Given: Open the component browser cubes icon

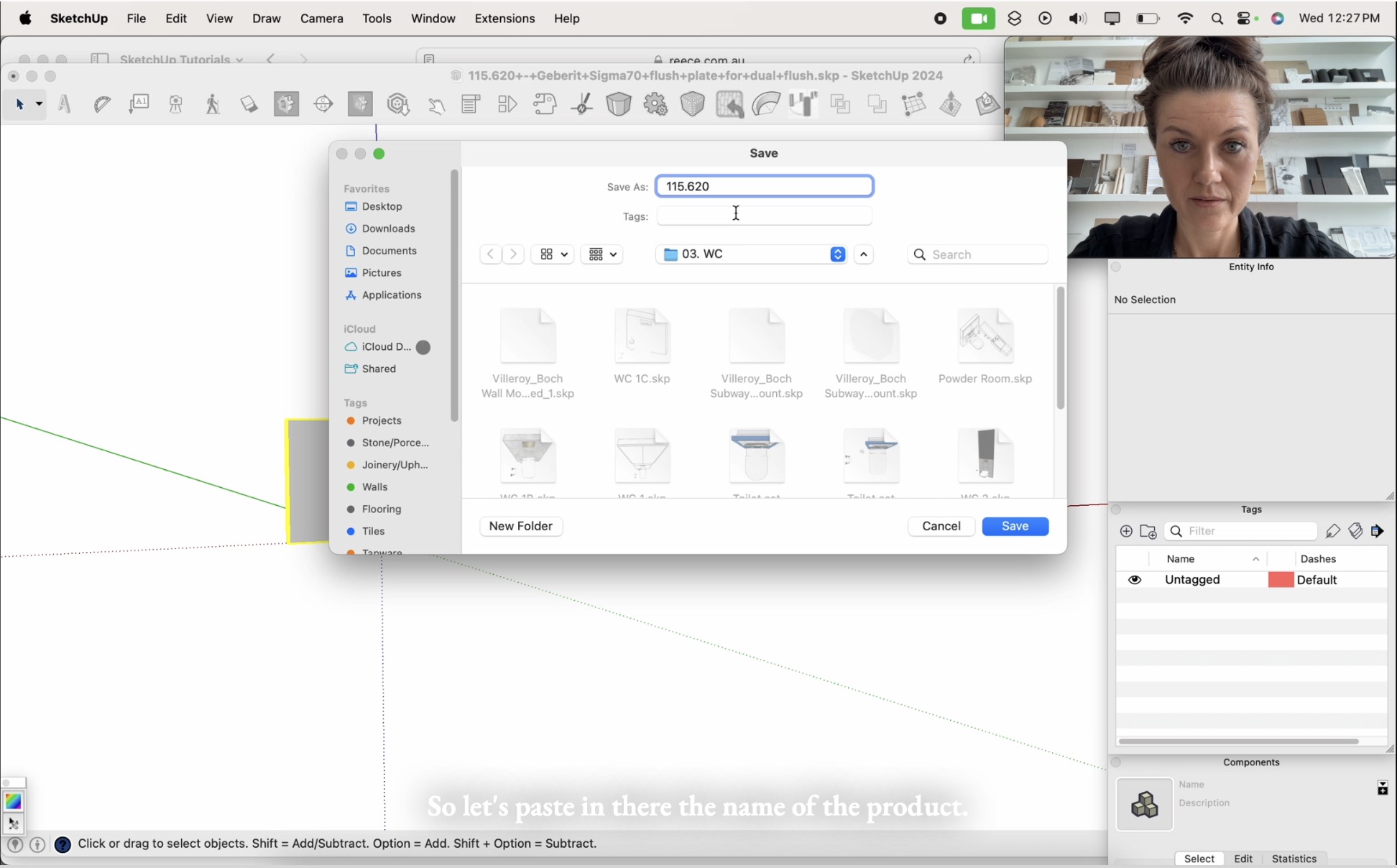Looking at the screenshot, I should (1144, 804).
